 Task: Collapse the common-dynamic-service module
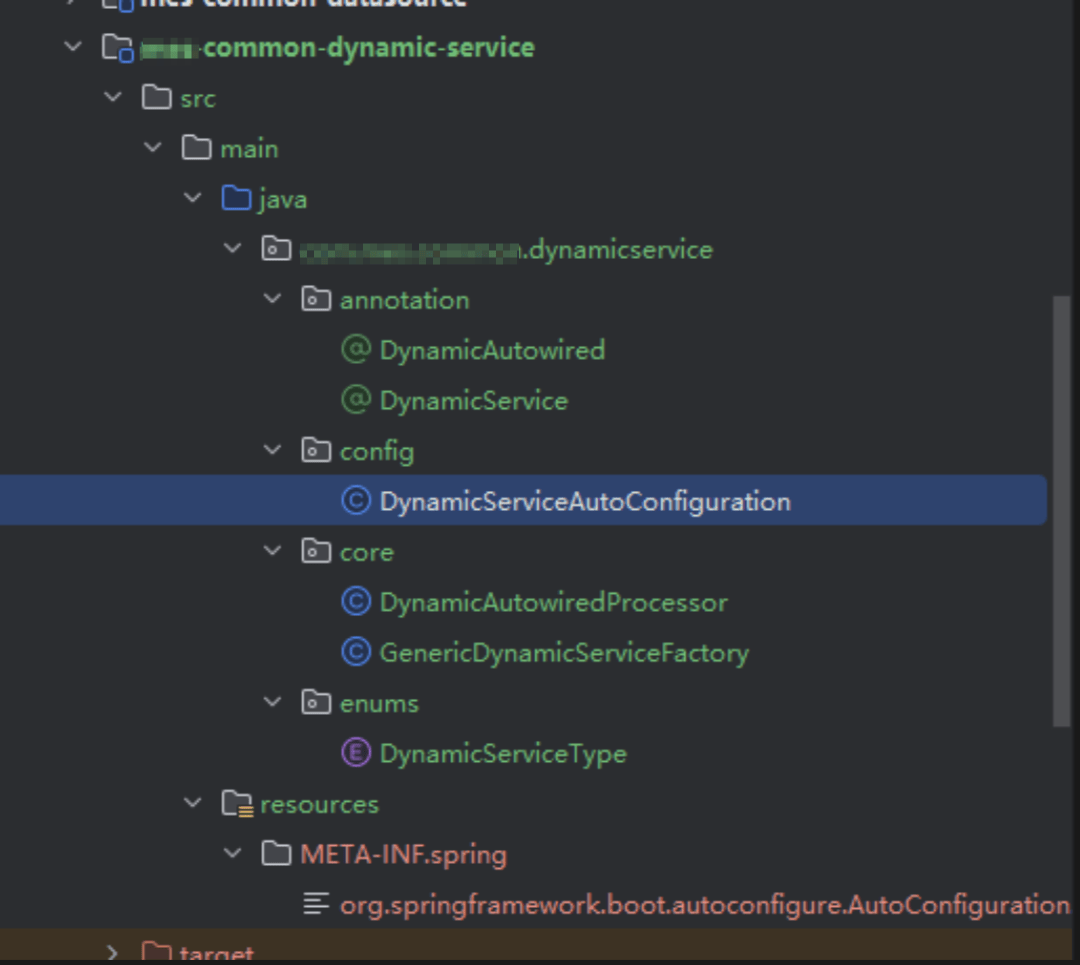click(73, 47)
